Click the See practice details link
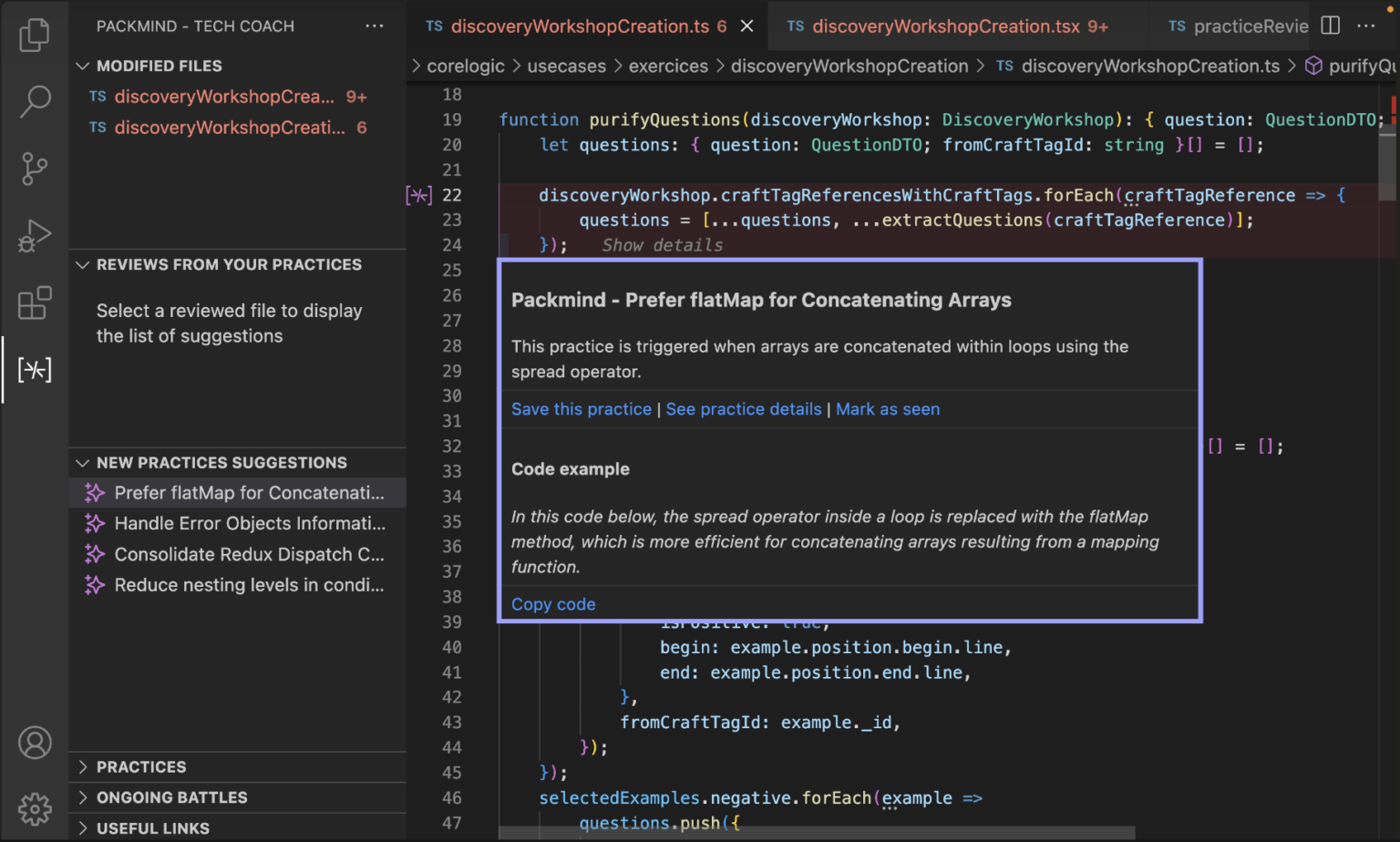1400x842 pixels. (x=743, y=409)
